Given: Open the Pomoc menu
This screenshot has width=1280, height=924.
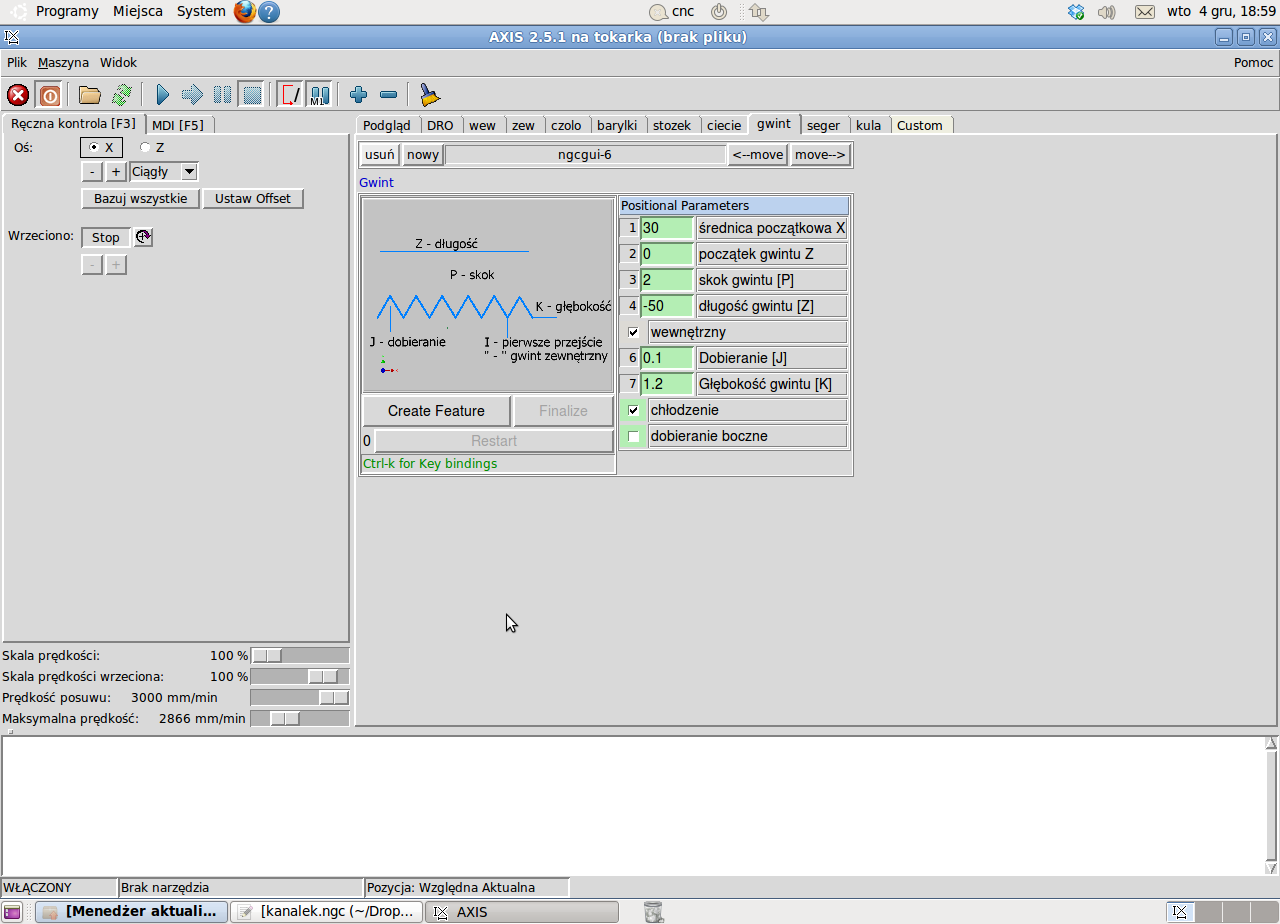Looking at the screenshot, I should pos(1253,62).
